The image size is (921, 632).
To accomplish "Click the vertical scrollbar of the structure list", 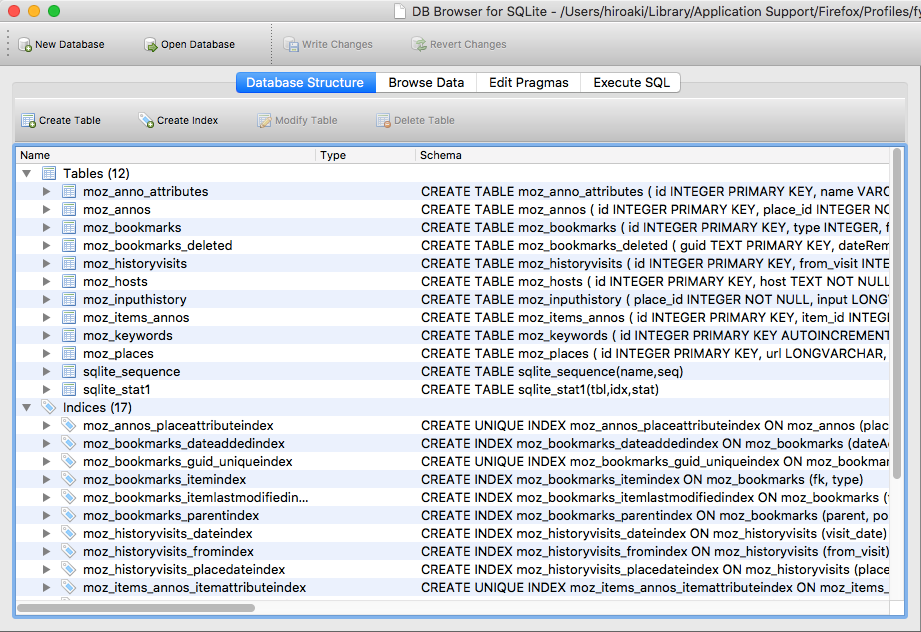I will point(897,313).
